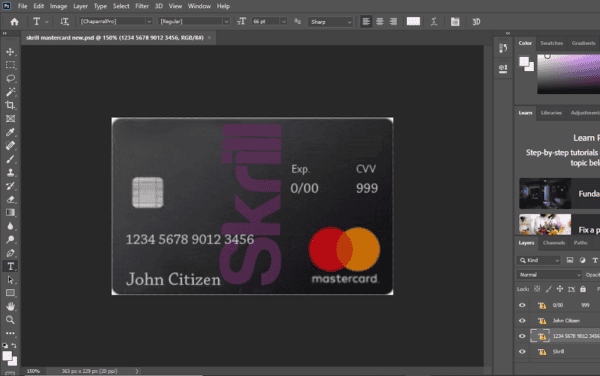Center align text
The image size is (600, 376).
380,22
